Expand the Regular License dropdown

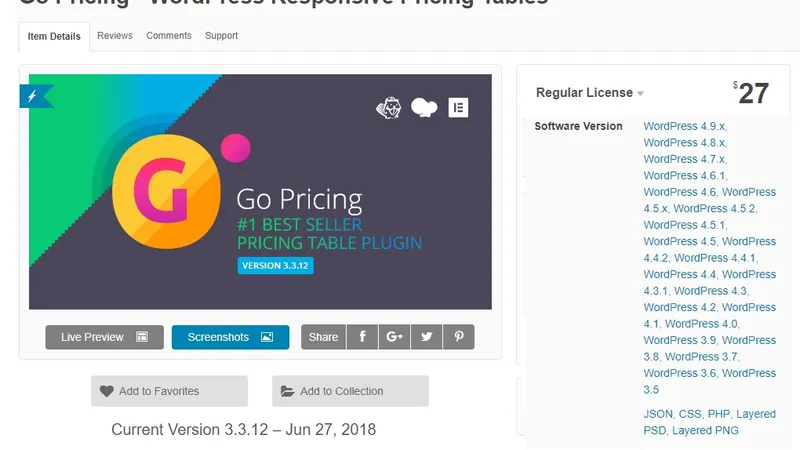click(x=590, y=93)
